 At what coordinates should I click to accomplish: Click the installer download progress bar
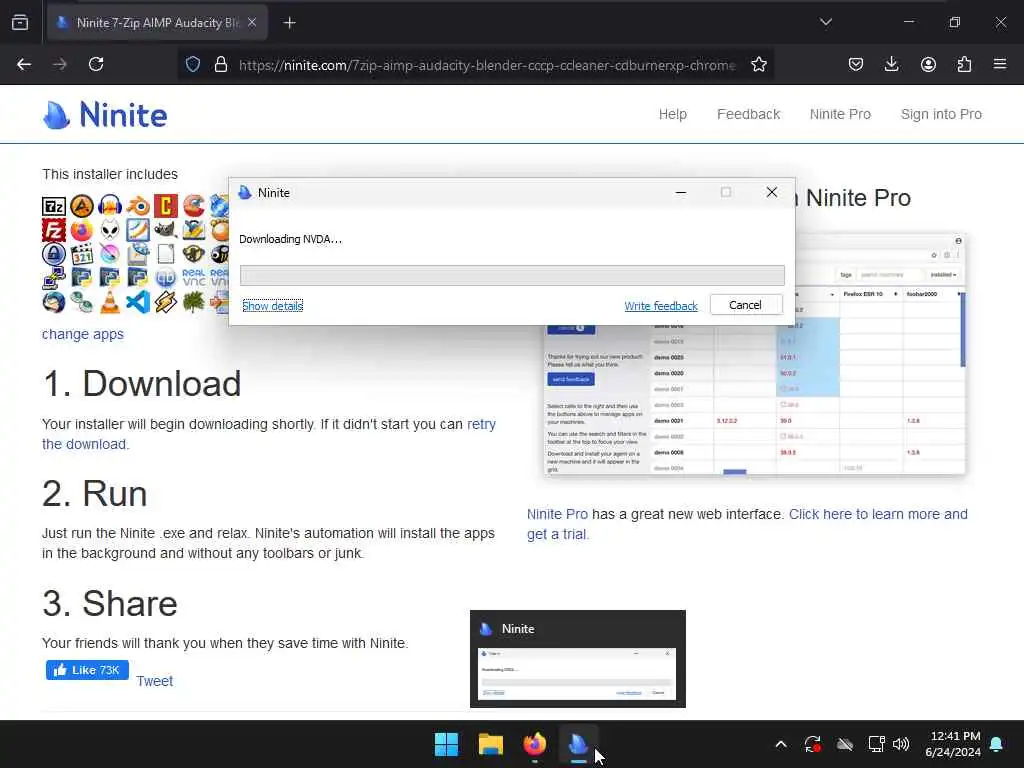[512, 276]
